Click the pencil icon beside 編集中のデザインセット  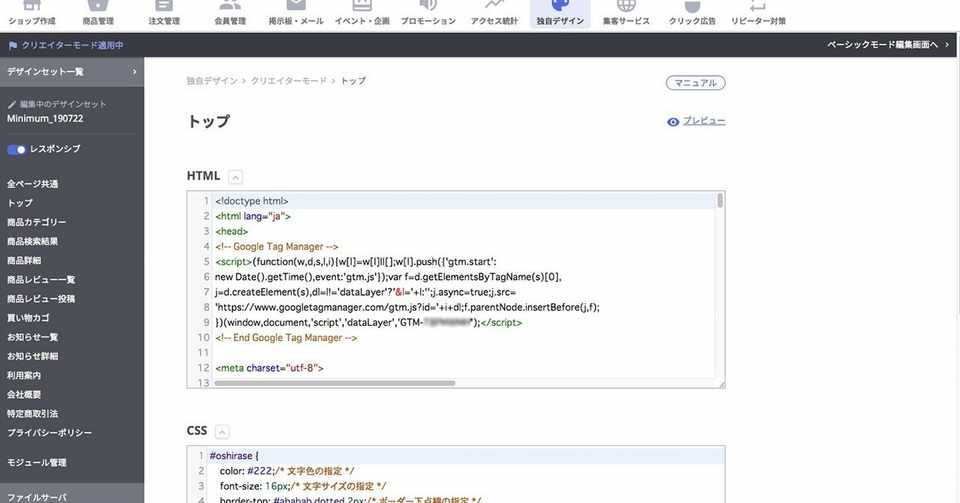12,105
